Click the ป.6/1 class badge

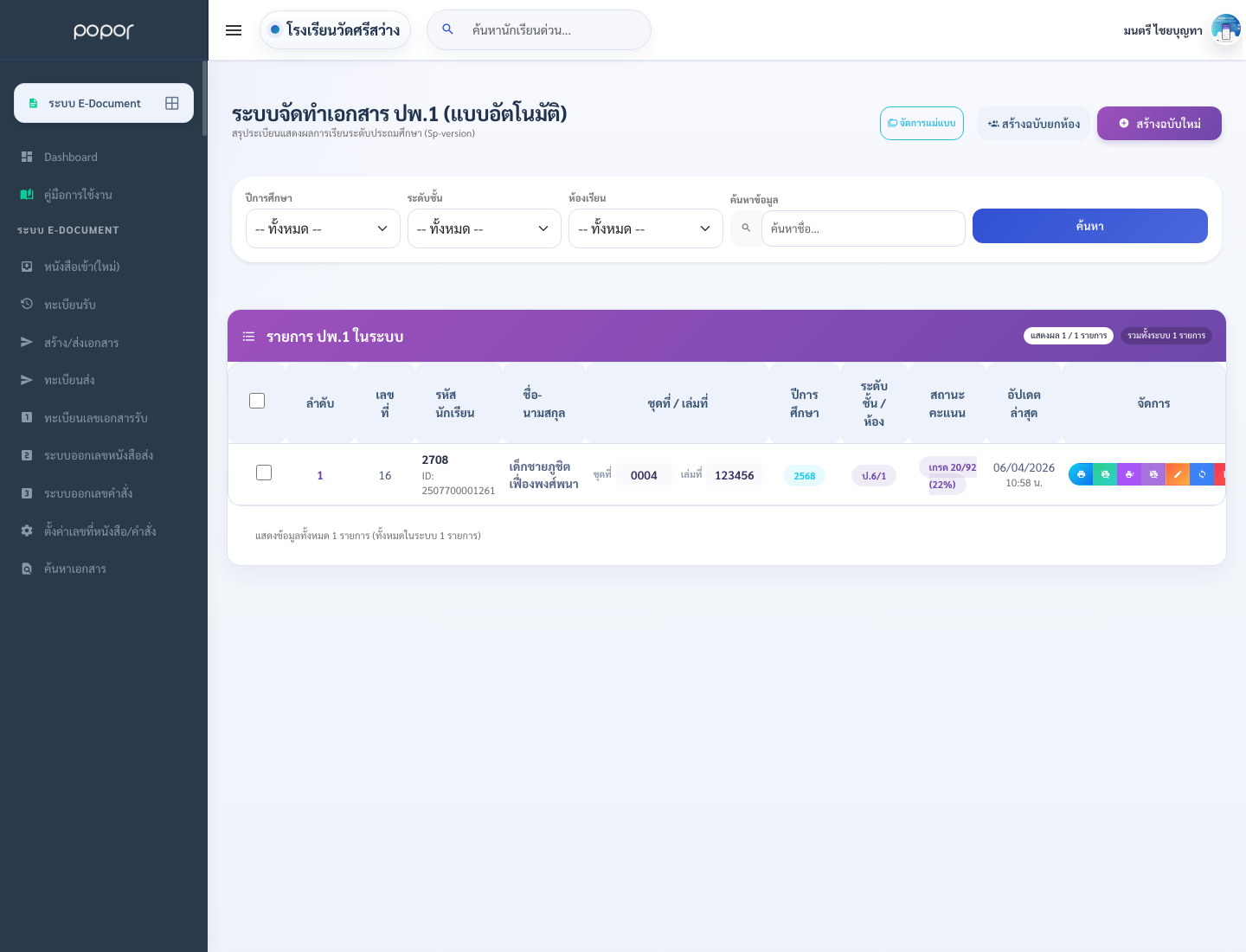click(874, 475)
